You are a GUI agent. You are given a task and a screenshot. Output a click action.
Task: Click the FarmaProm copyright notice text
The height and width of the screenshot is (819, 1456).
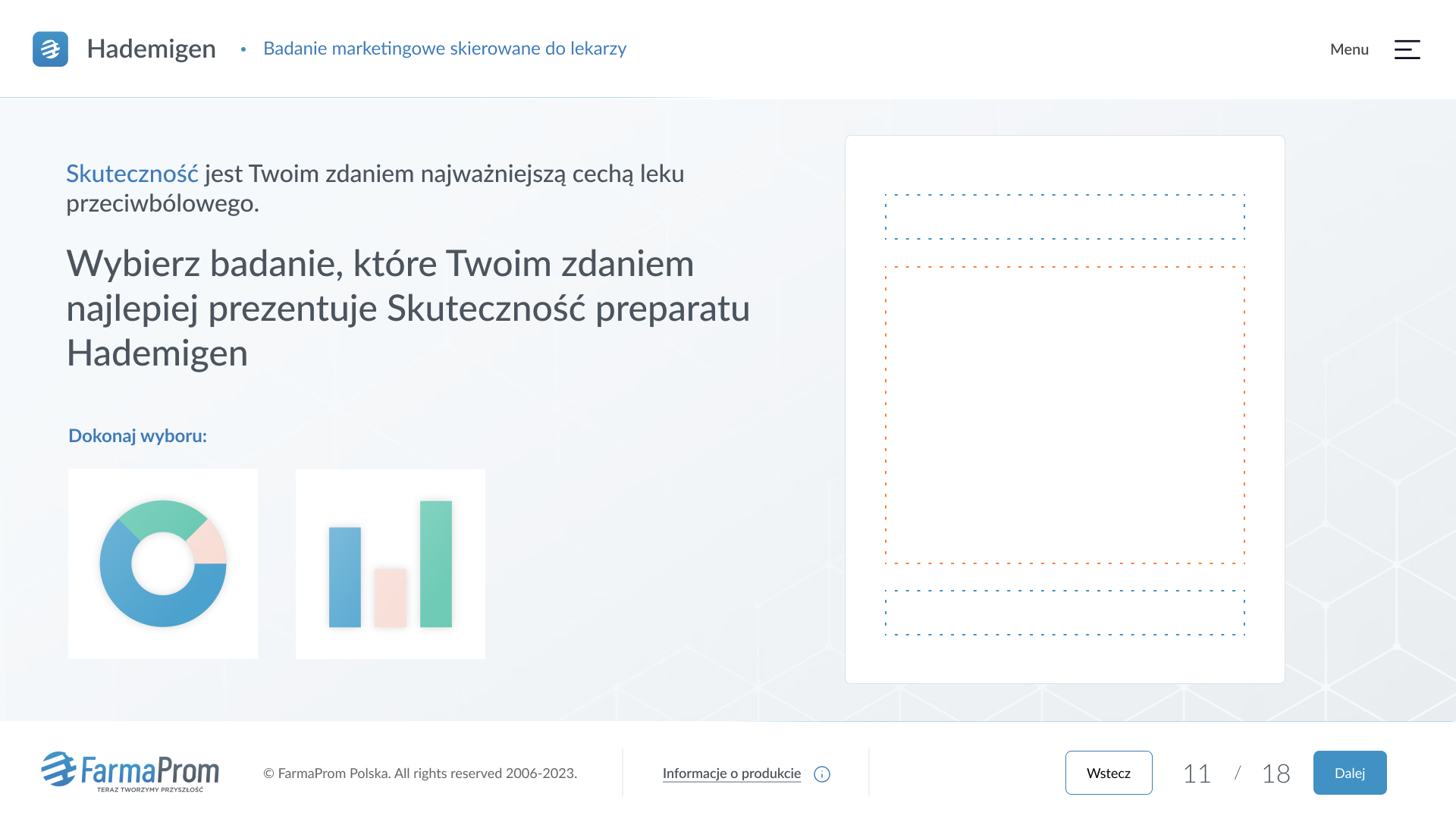coord(420,773)
